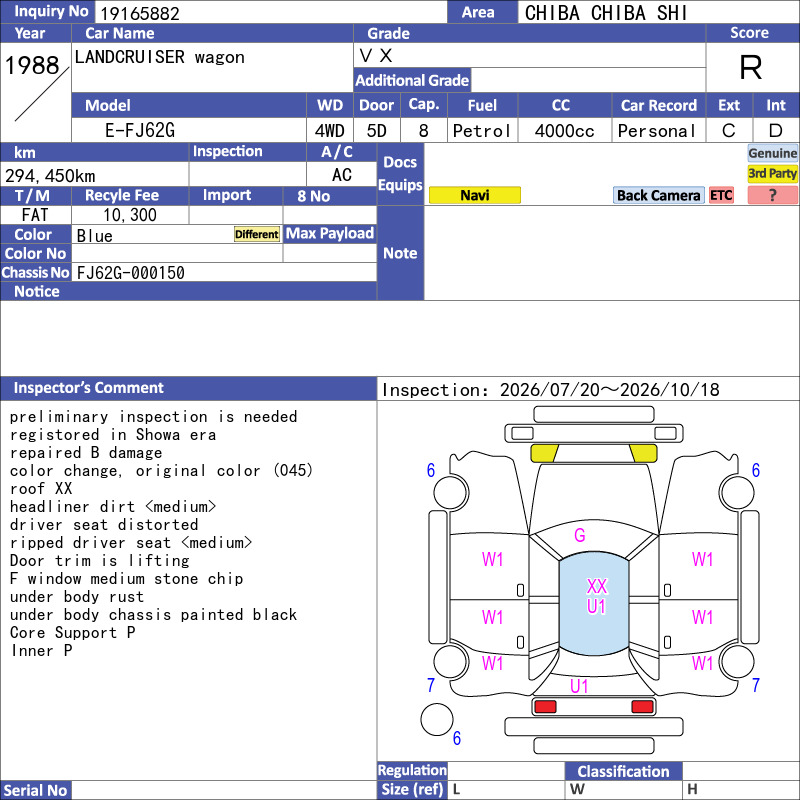Select the U1 mark directly below XX
This screenshot has height=800, width=800.
click(x=596, y=607)
